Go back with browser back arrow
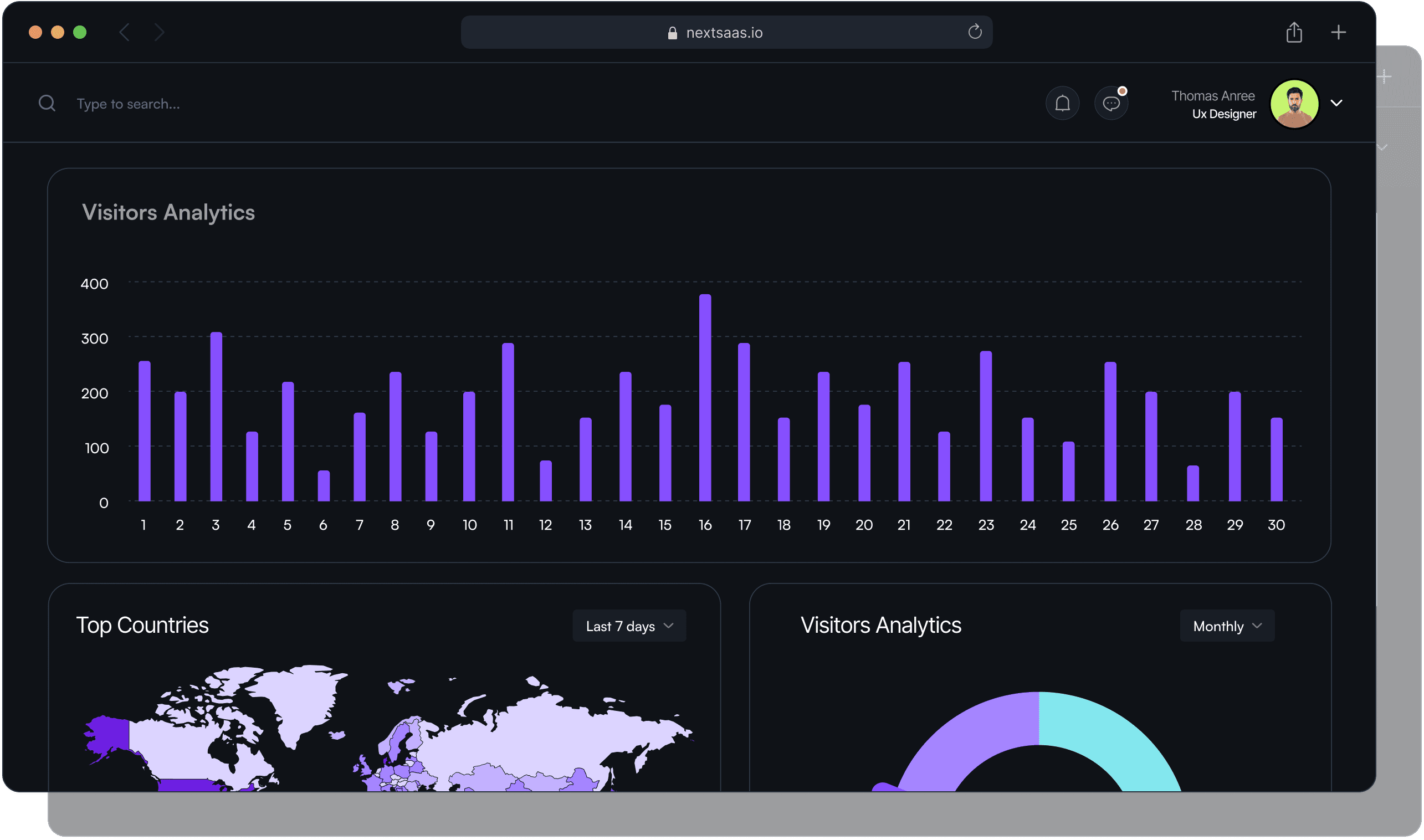 click(125, 32)
